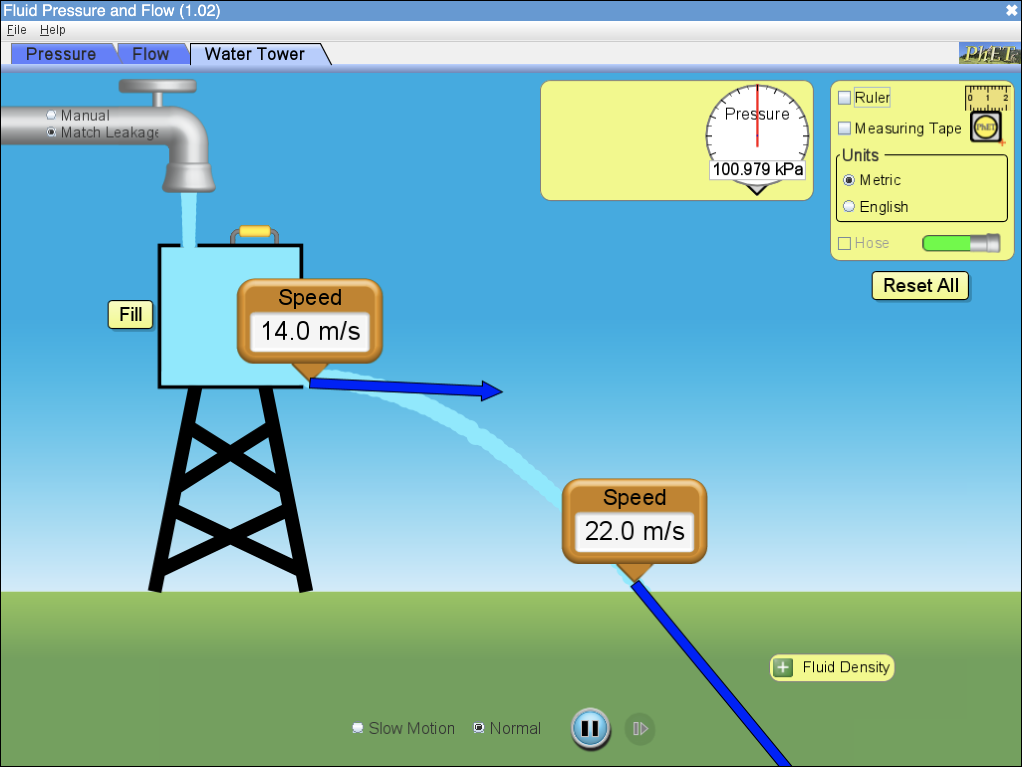Screen dimensions: 1024x767
Task: Click the Speed gauge showing 22.0 m/s
Action: tap(633, 520)
